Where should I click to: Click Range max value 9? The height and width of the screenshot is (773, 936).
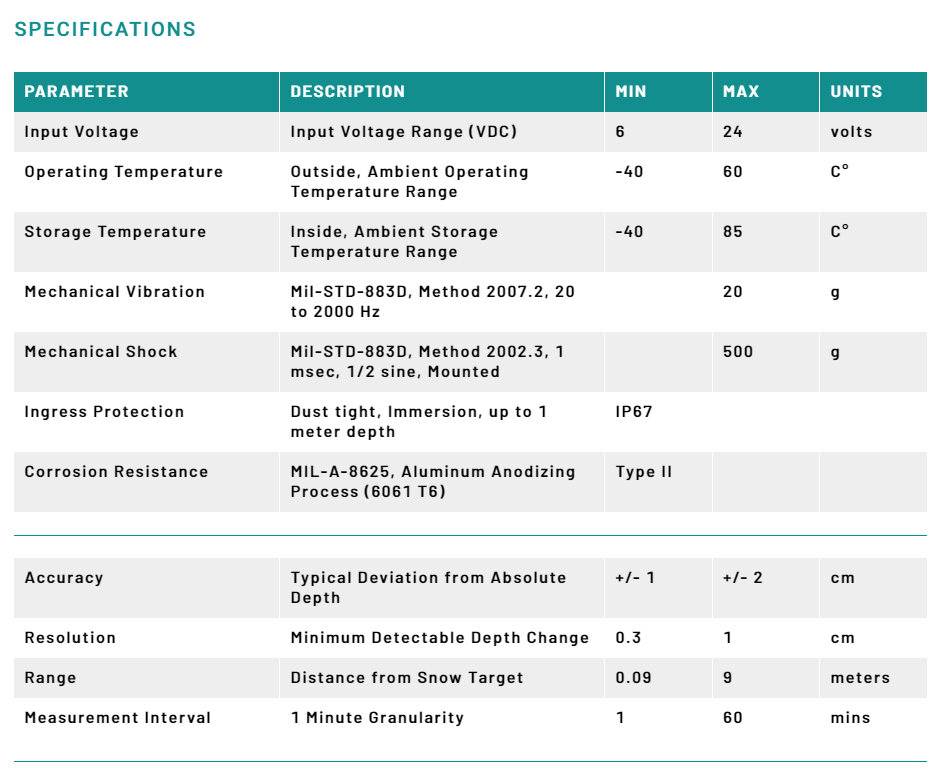pos(727,678)
